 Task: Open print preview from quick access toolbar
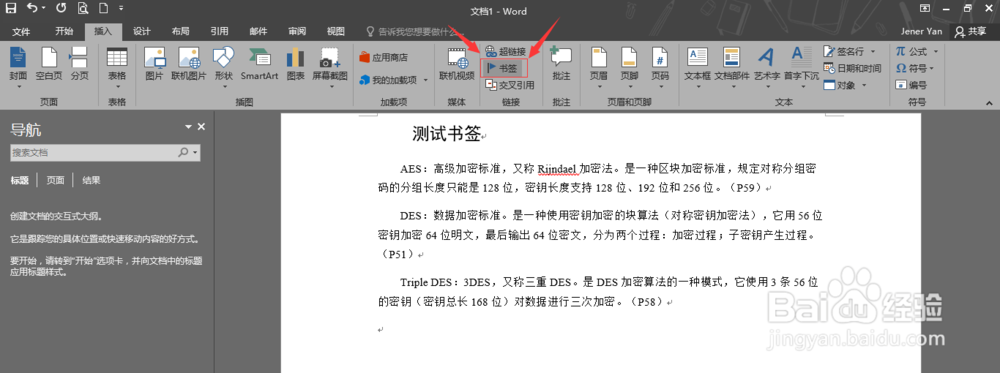[x=83, y=9]
